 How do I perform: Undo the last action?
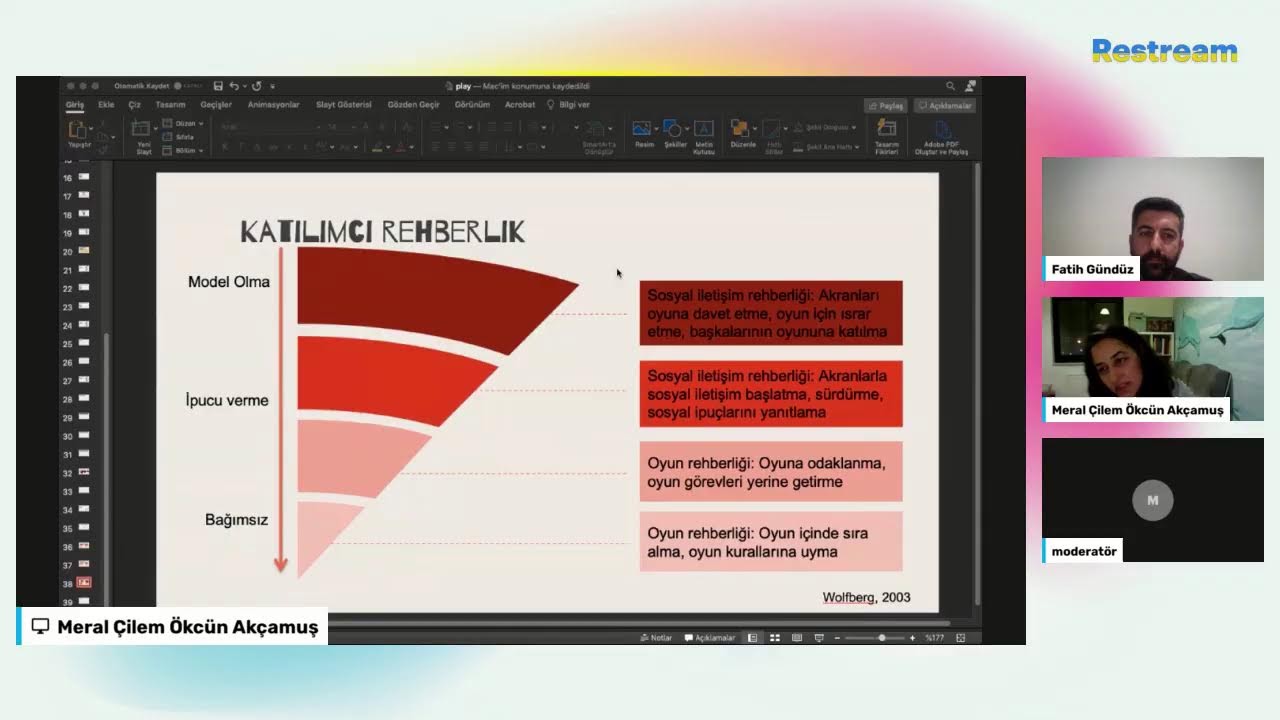(x=233, y=86)
